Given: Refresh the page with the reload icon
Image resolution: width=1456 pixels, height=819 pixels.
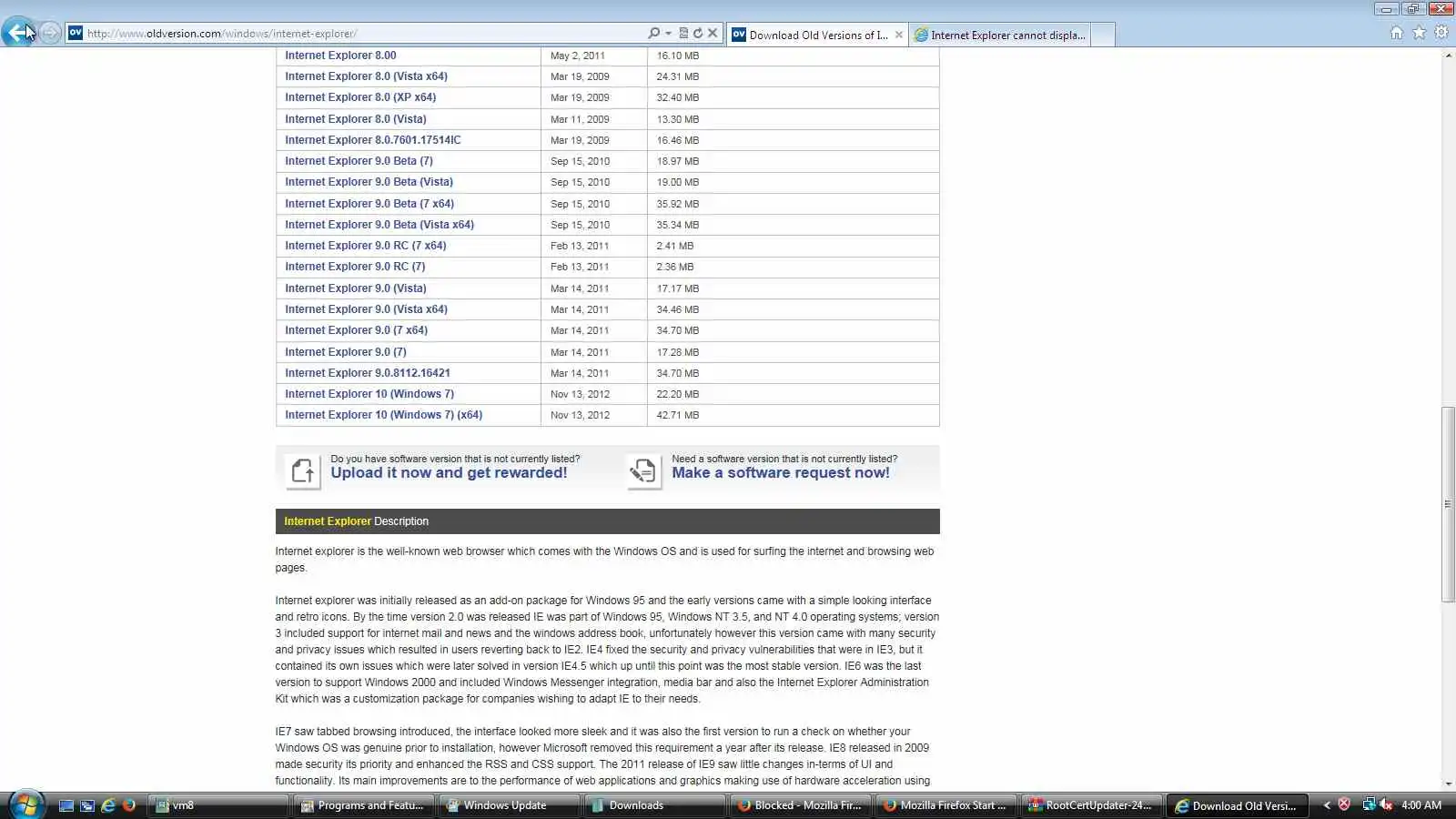Looking at the screenshot, I should pos(698,34).
